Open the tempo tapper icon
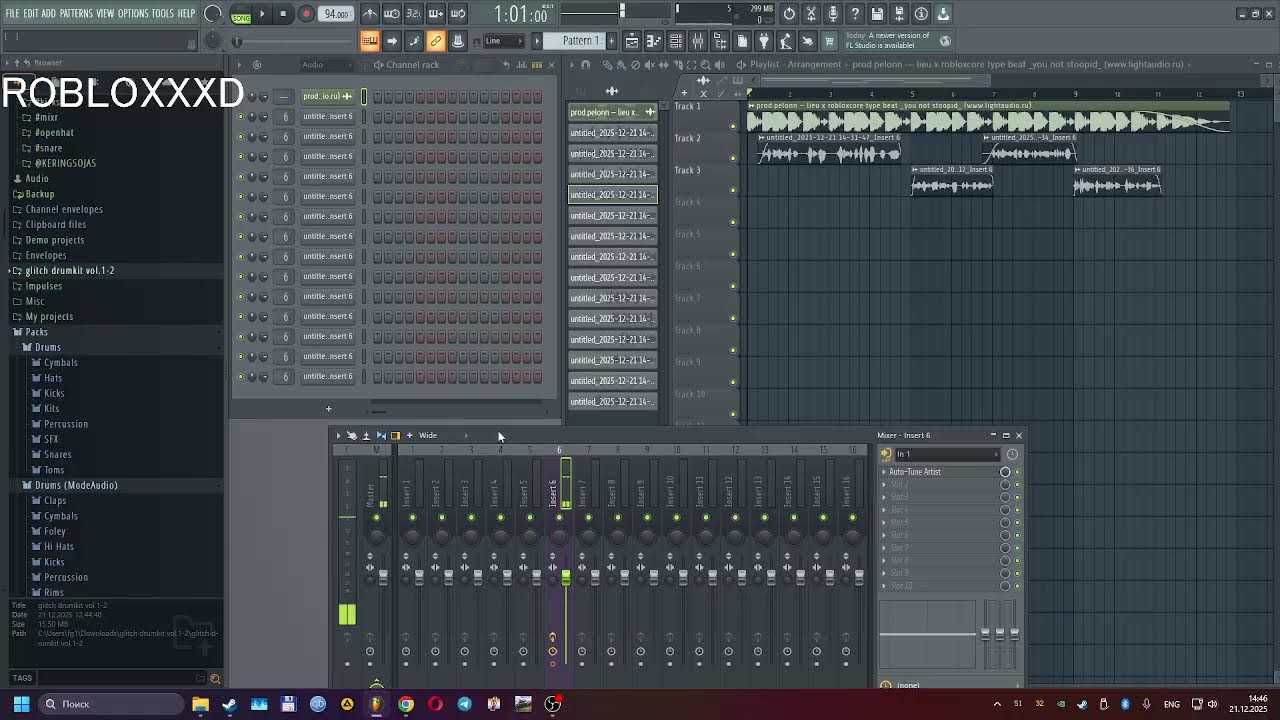Viewport: 1280px width, 720px height. pos(786,41)
